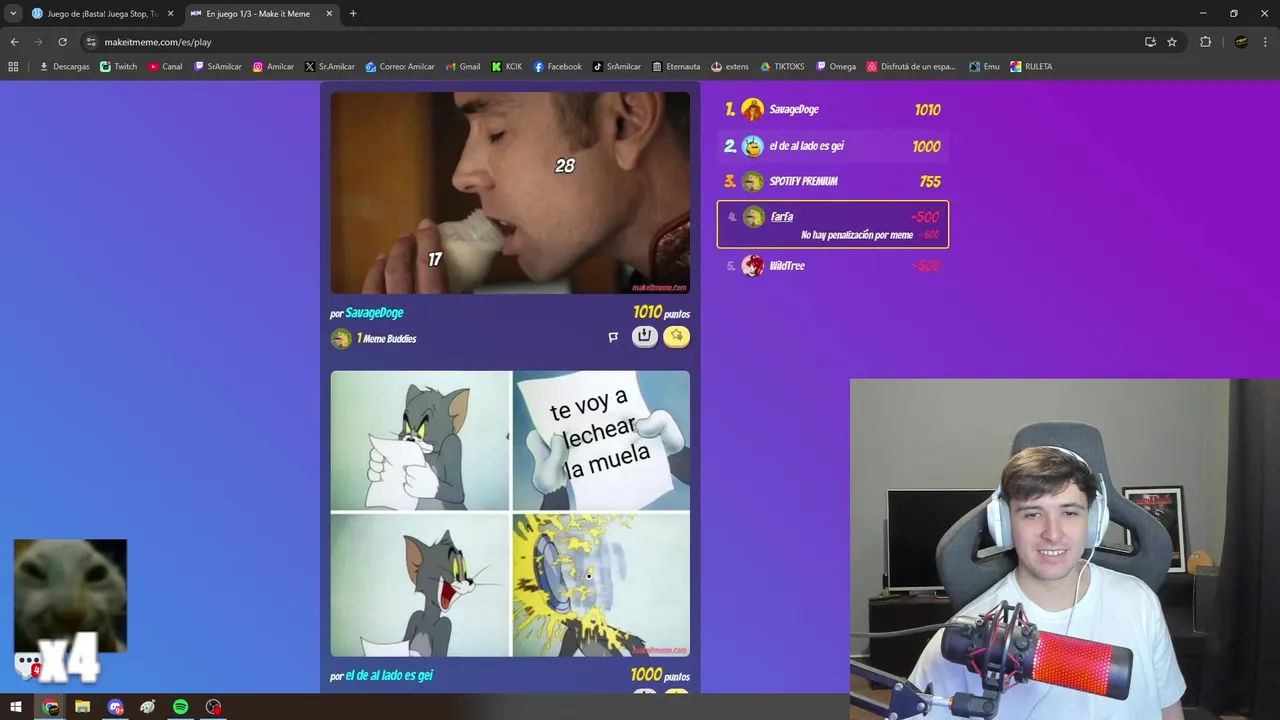Image resolution: width=1280 pixels, height=720 pixels.
Task: Go back with the browser back arrow
Action: (x=14, y=42)
